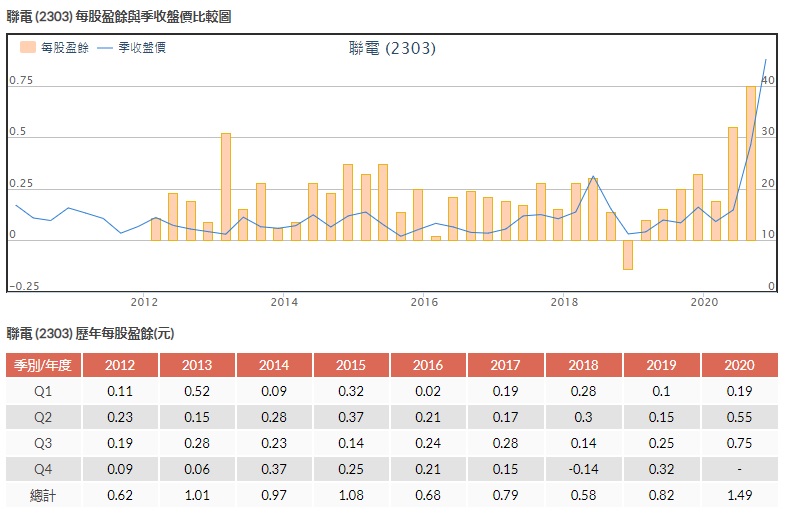Click the 2012 total 0.62
The image size is (787, 519).
click(x=120, y=495)
